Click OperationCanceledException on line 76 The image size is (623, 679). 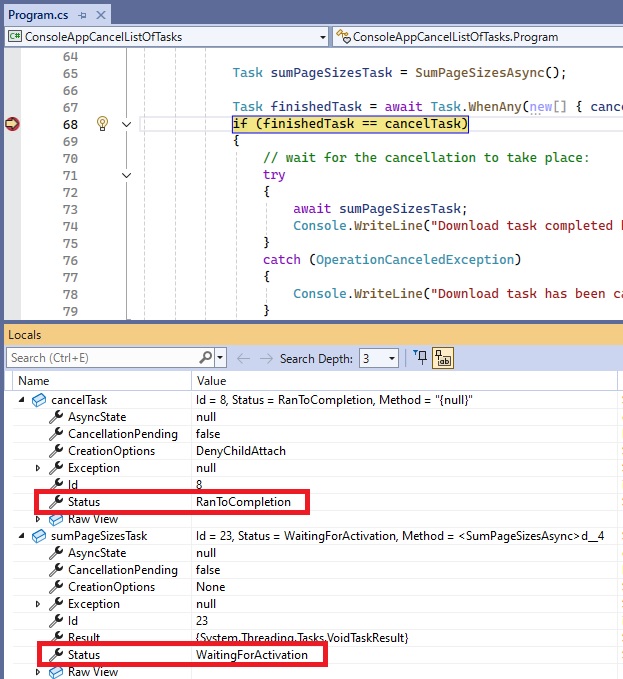[415, 260]
